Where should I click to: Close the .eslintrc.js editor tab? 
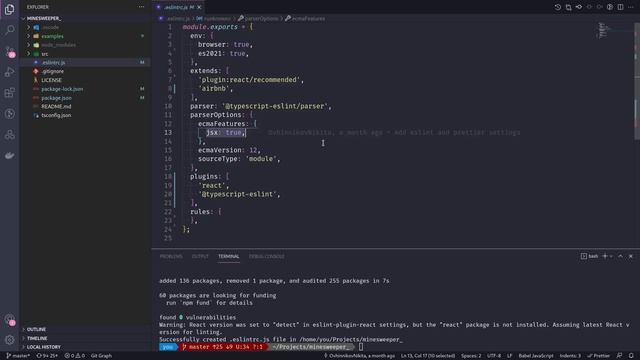199,7
